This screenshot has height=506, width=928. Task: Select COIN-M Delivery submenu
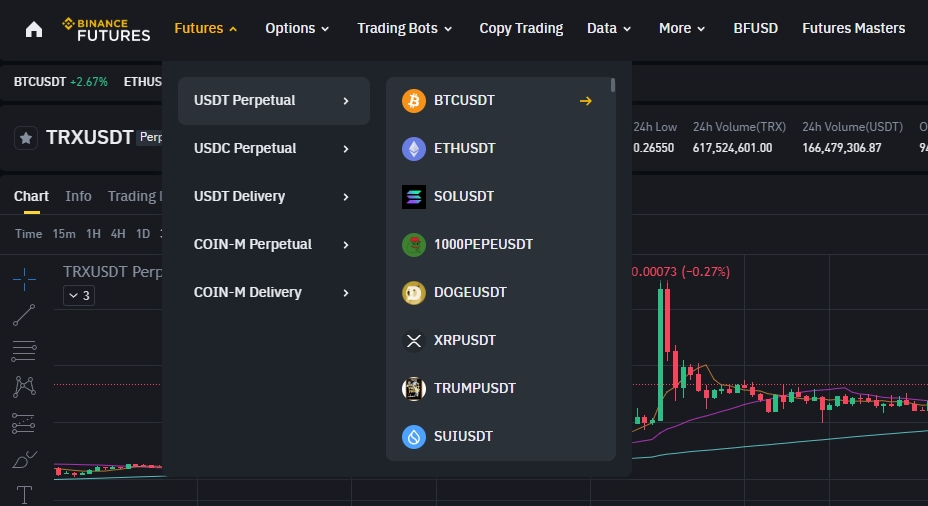coord(274,292)
